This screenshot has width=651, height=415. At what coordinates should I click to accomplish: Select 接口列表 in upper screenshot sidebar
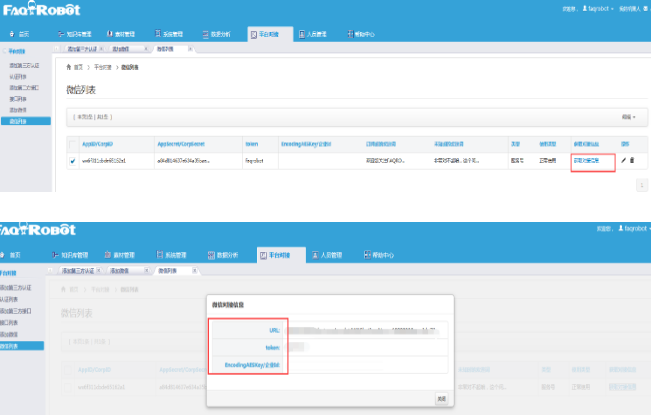tap(18, 99)
